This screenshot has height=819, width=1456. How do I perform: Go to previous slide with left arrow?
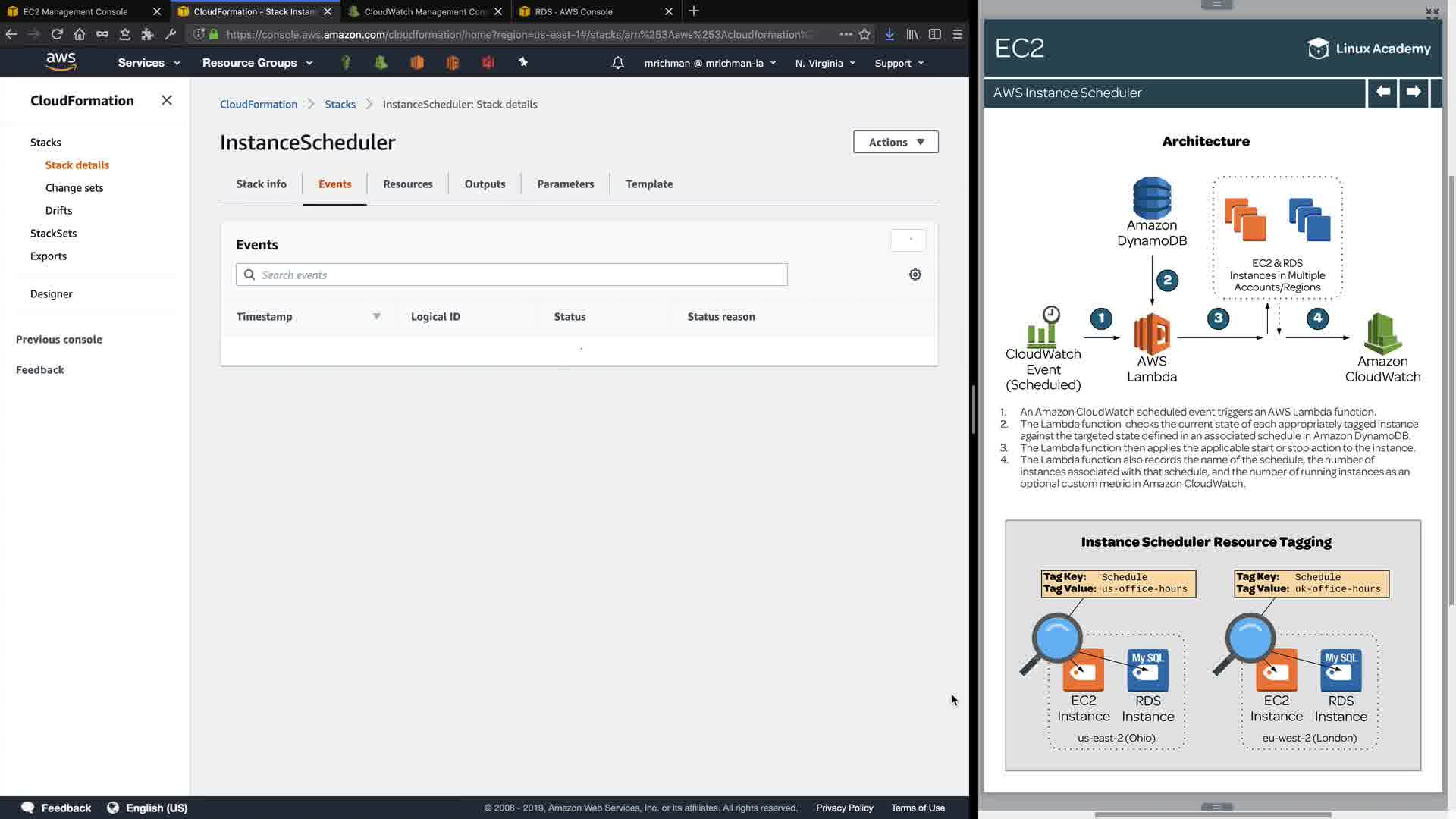(x=1382, y=92)
